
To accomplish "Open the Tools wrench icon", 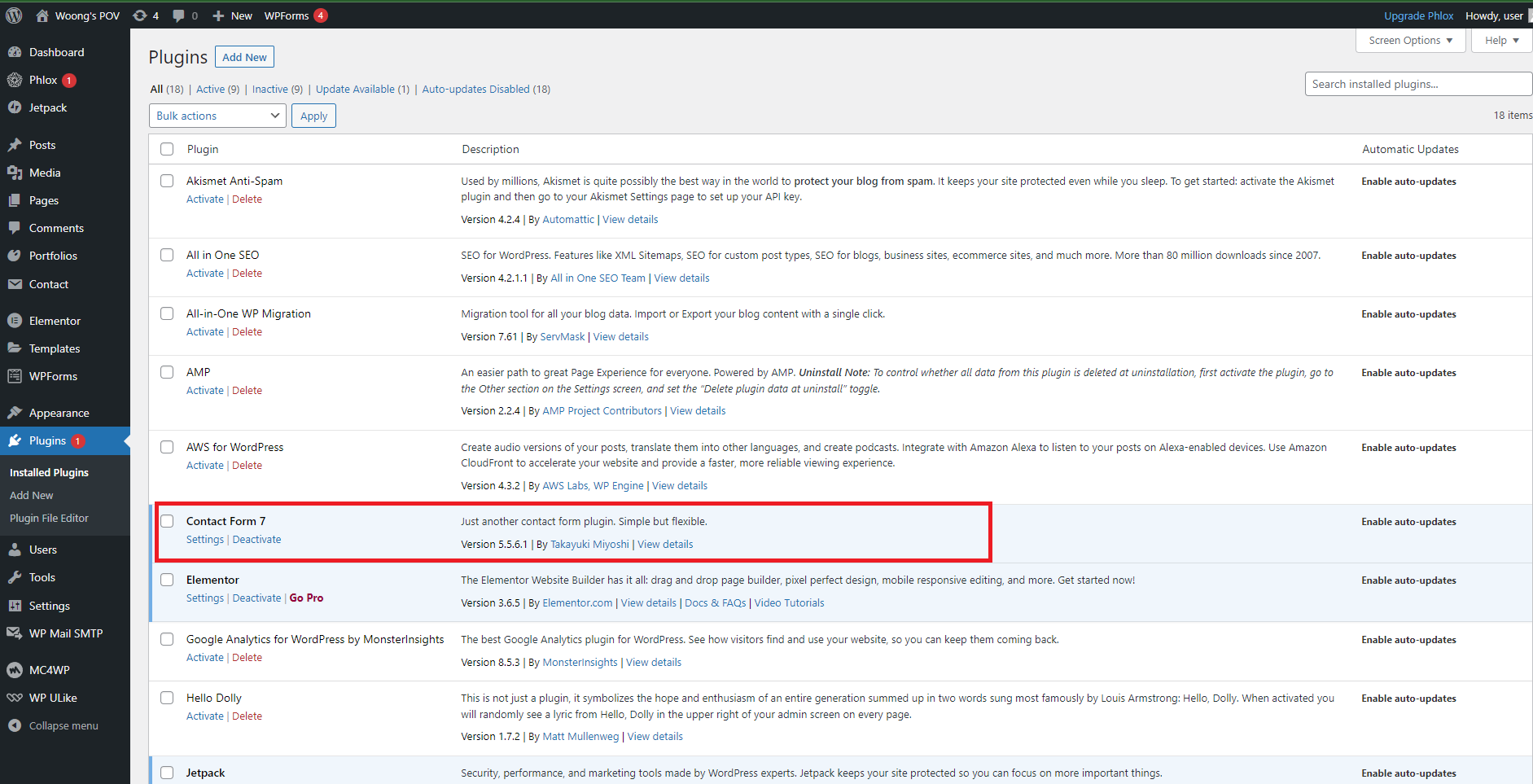I will point(15,577).
